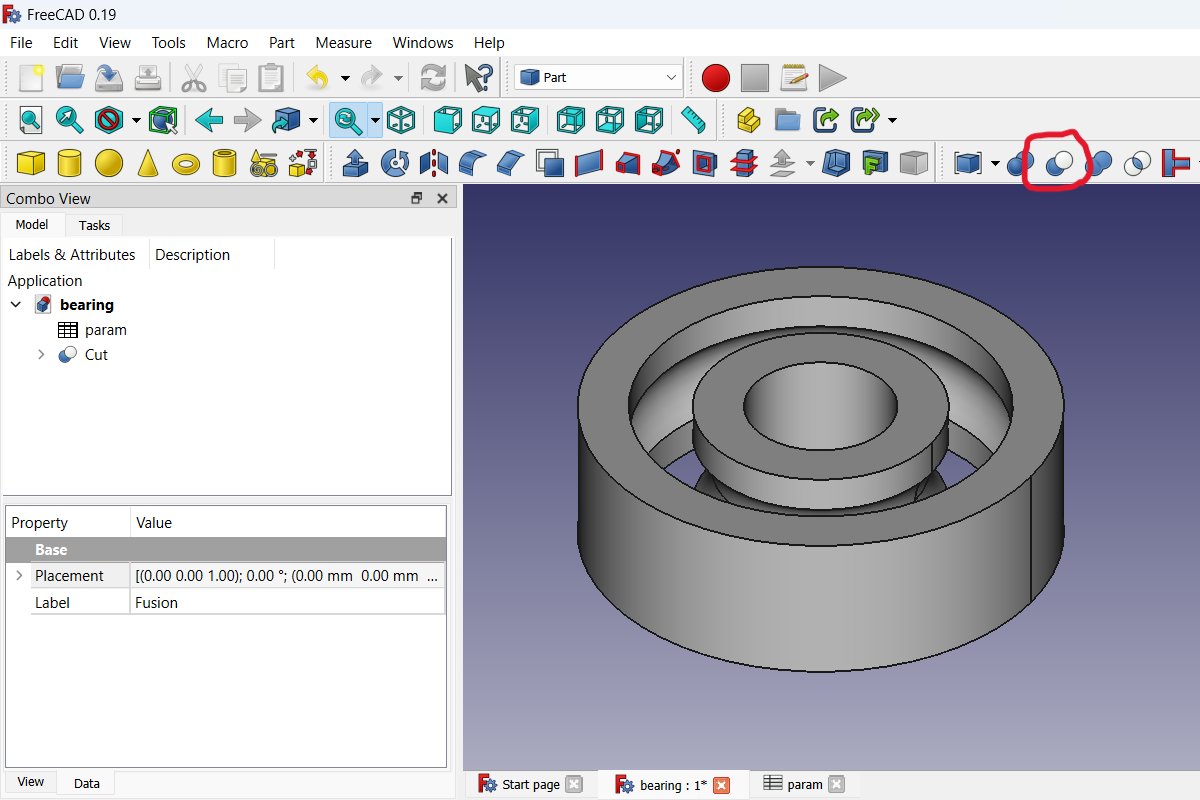Click the Measure distance ruler icon
Screen dimensions: 1200x800
pos(693,120)
